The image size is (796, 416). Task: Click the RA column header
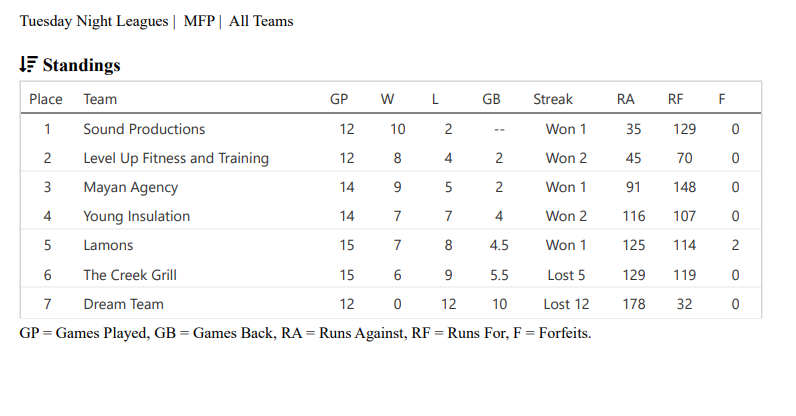(626, 99)
